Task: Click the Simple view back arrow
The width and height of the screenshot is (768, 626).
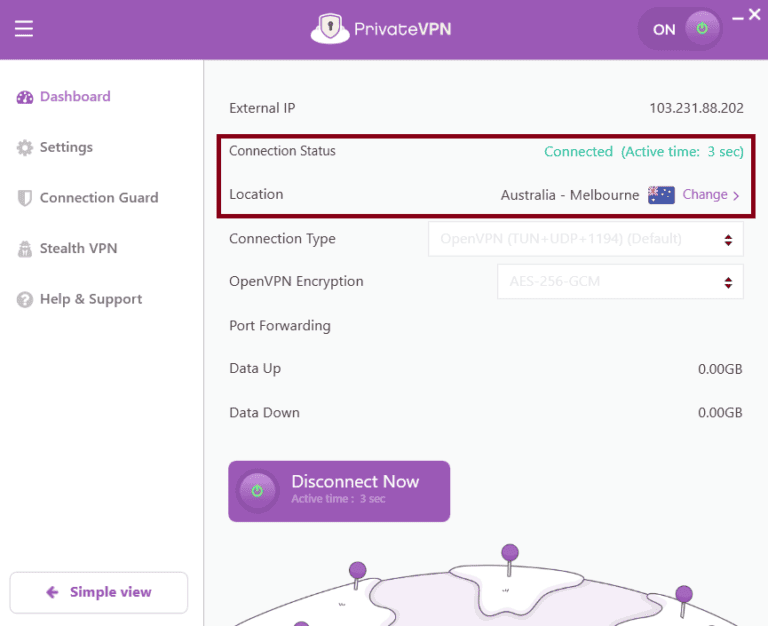Action: [x=52, y=592]
